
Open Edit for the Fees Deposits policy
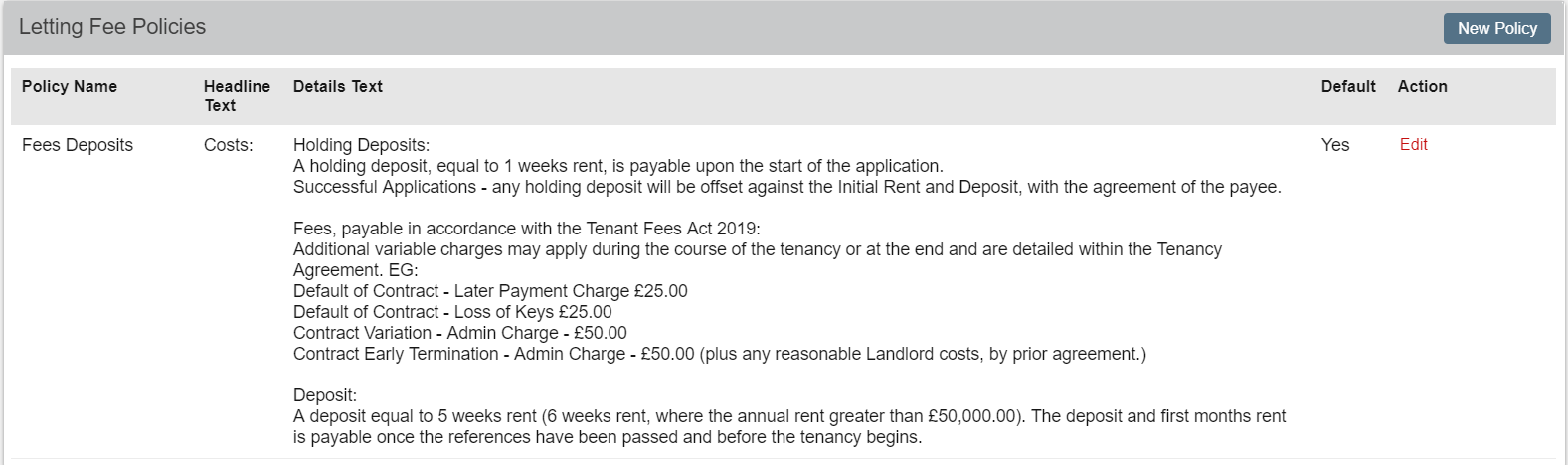pos(1413,144)
